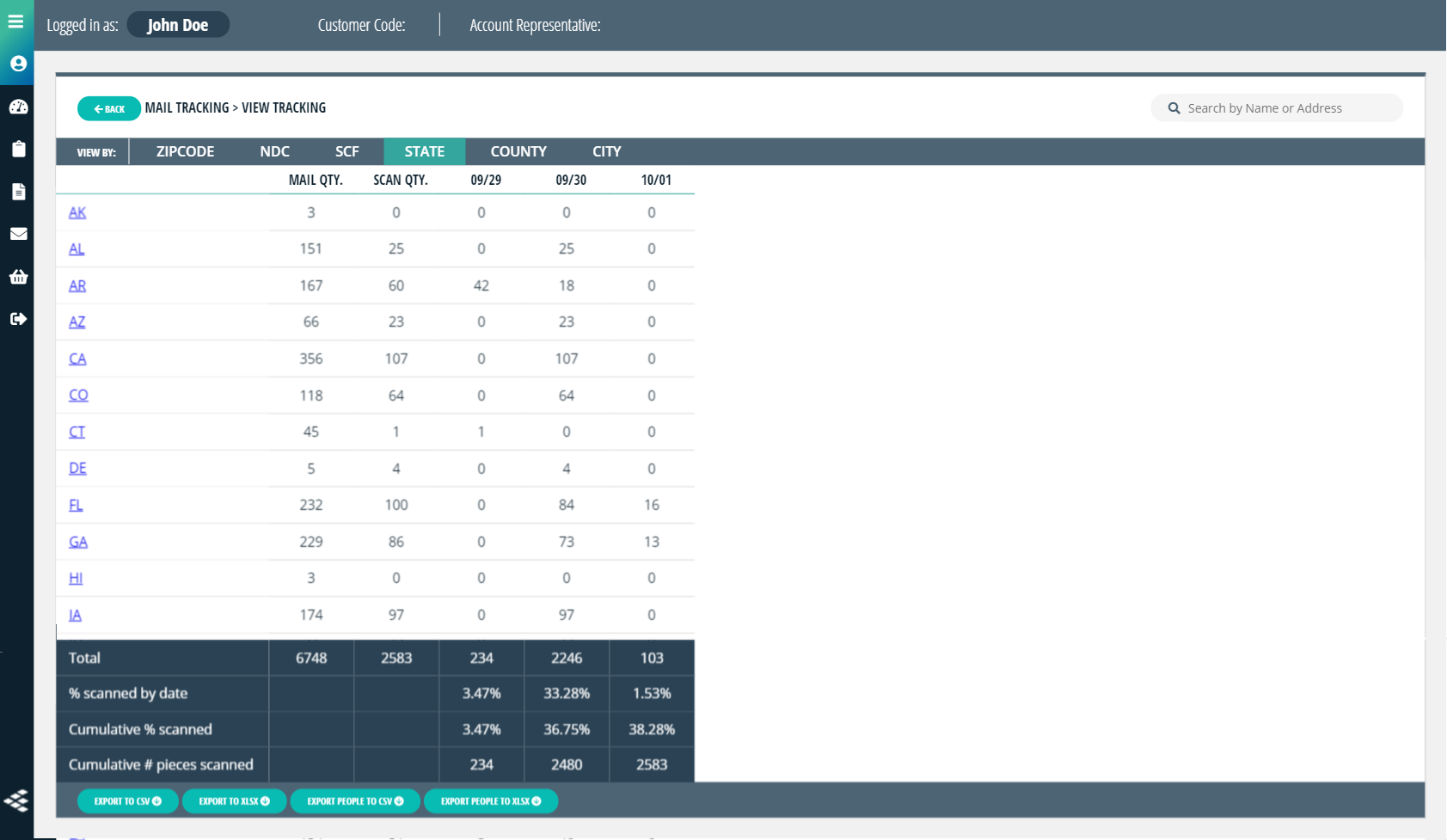Screen dimensions: 1447x840
Task: Click Export People to XLSX button
Action: pyautogui.click(x=491, y=801)
